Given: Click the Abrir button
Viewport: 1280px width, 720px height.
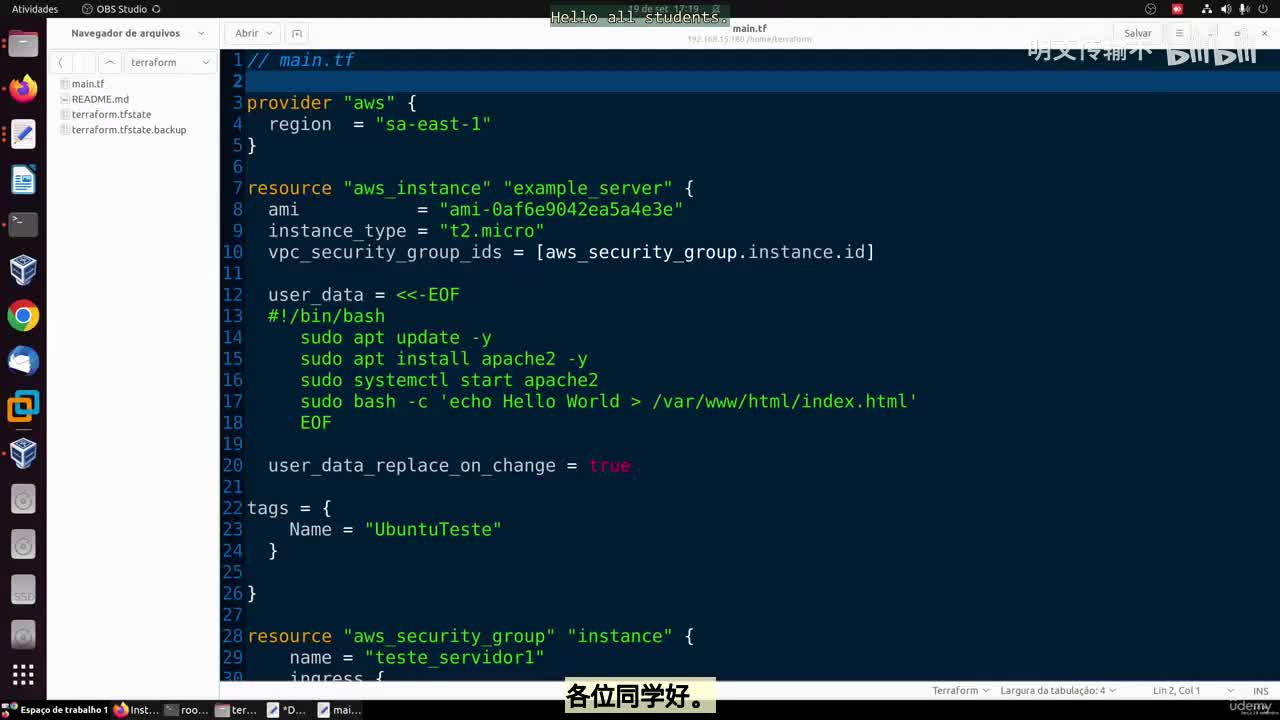Looking at the screenshot, I should (246, 33).
